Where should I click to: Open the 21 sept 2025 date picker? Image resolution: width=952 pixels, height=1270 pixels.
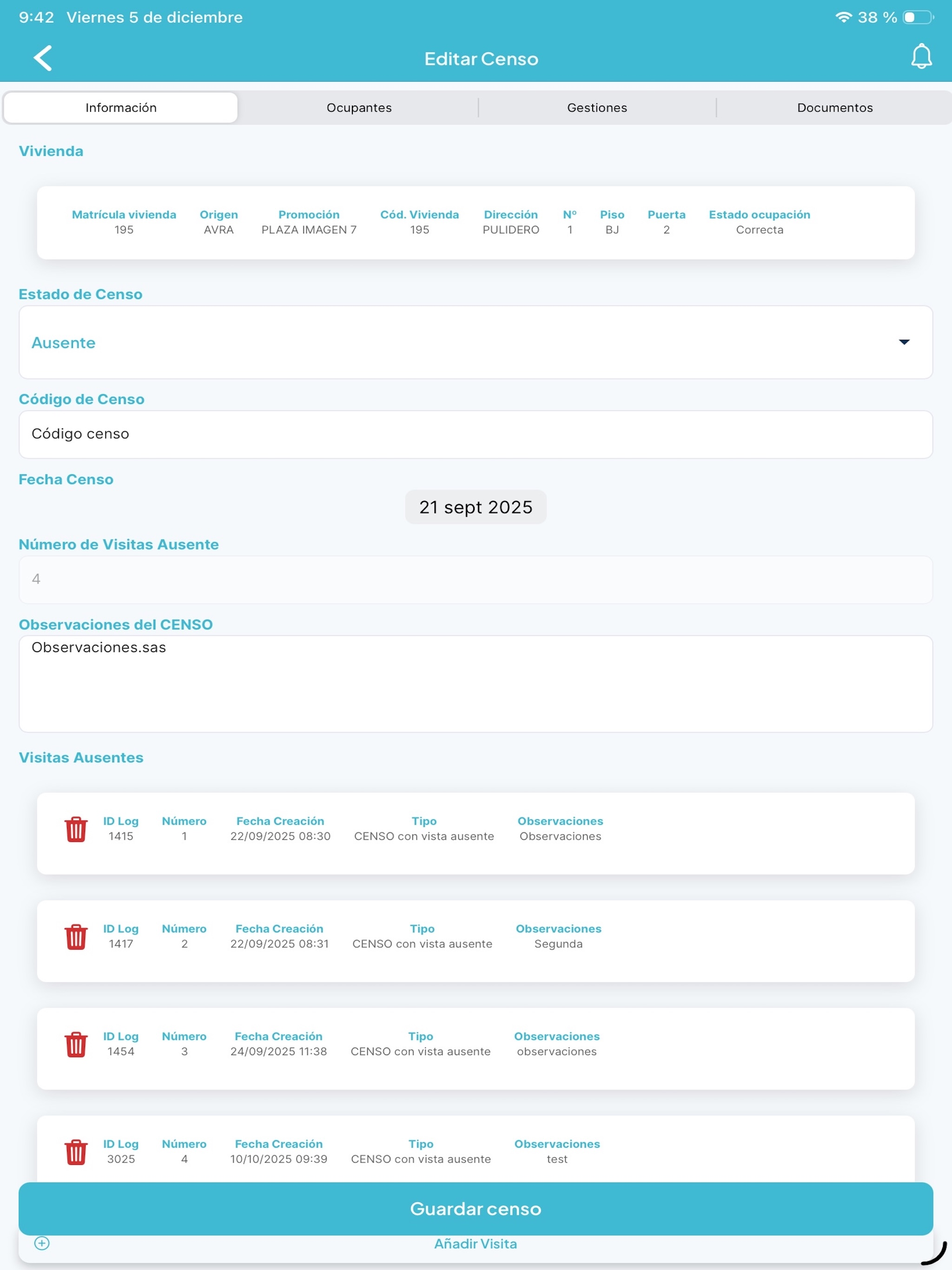coord(476,507)
